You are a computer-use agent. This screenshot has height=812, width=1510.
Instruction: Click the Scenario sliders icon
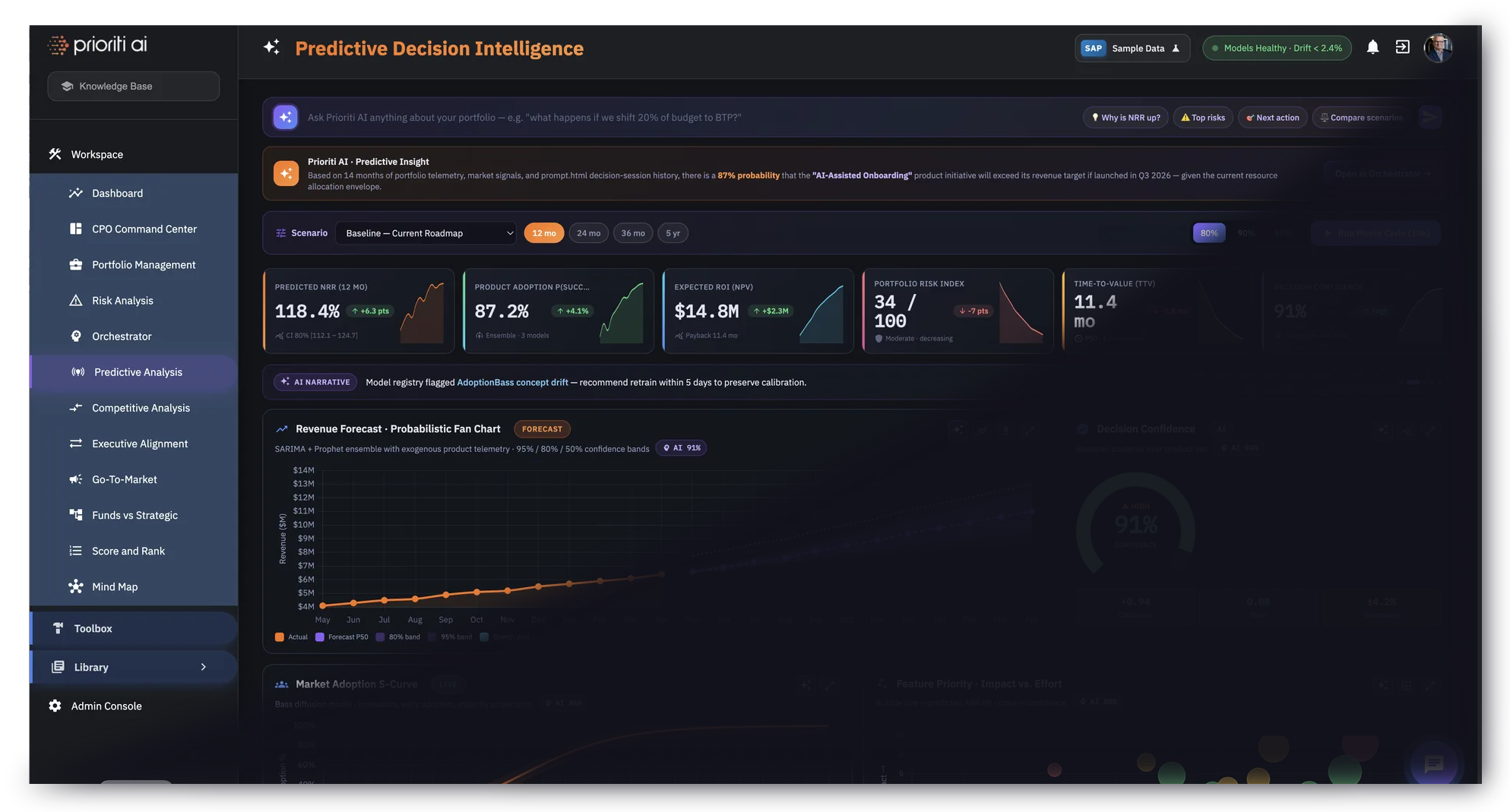point(281,233)
